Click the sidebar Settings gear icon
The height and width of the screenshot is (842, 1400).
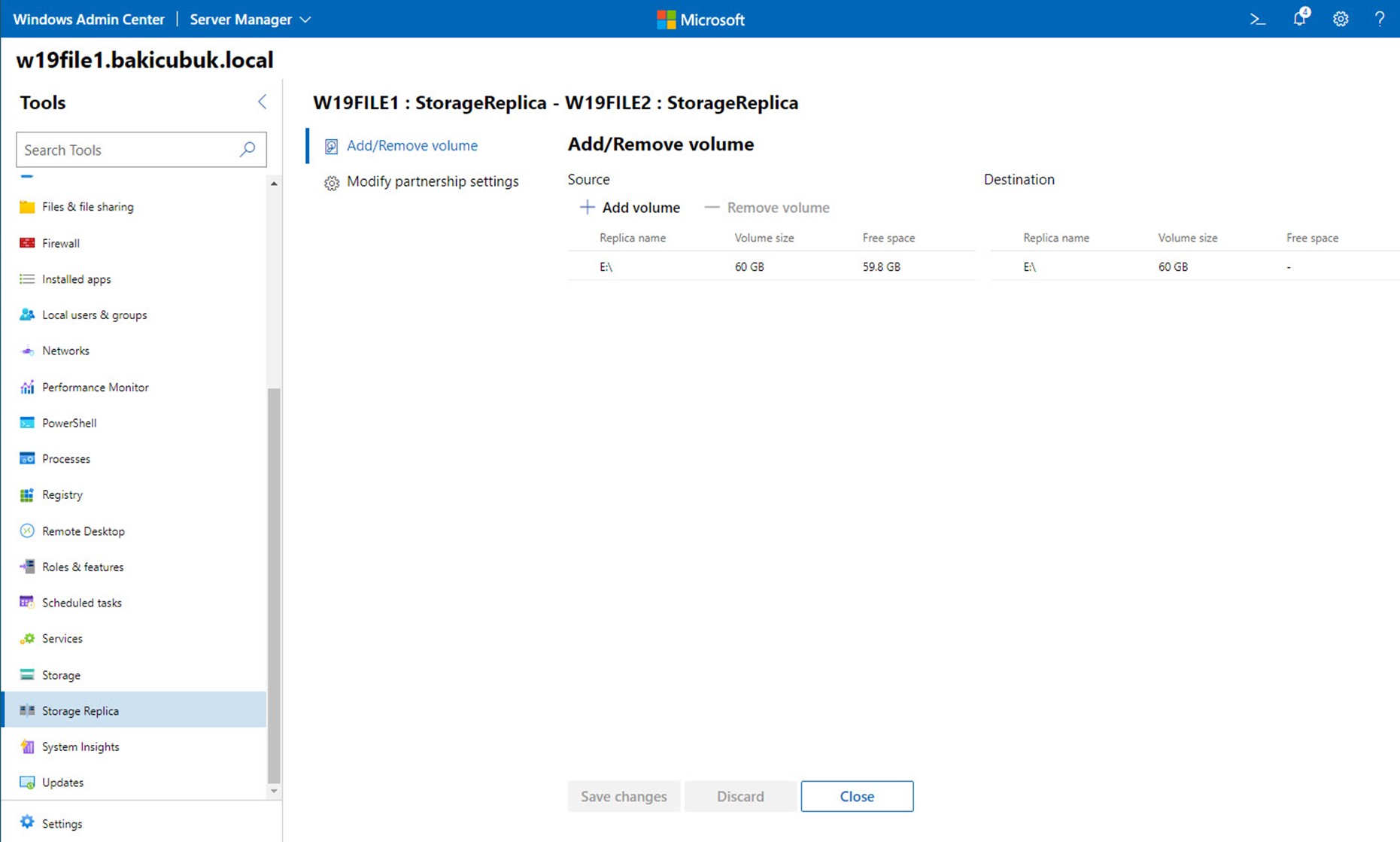[x=27, y=822]
